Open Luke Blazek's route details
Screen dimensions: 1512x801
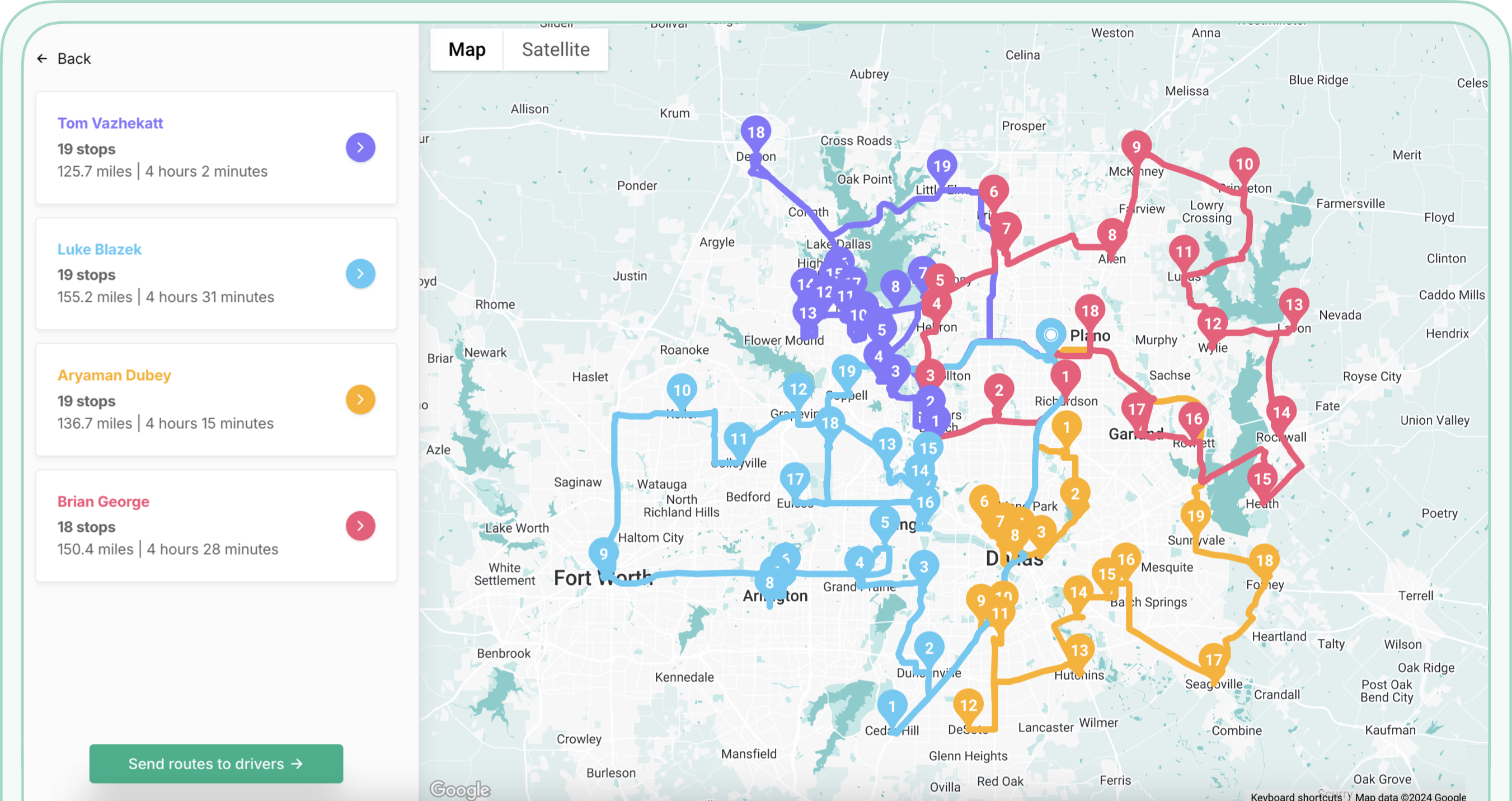tap(360, 273)
